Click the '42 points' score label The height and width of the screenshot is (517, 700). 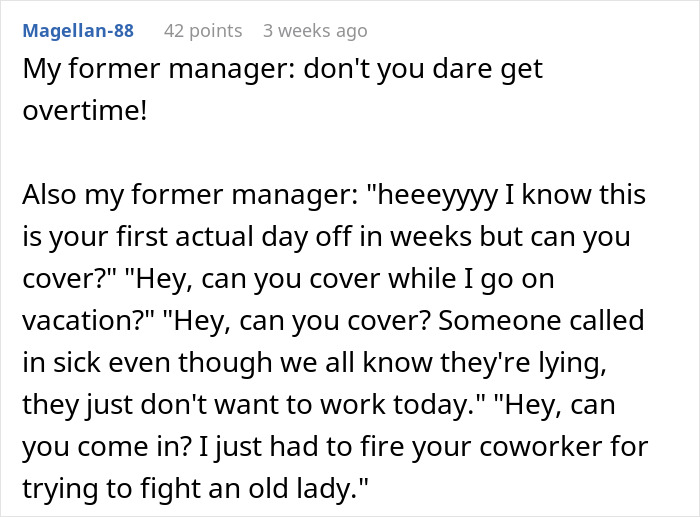[x=203, y=31]
